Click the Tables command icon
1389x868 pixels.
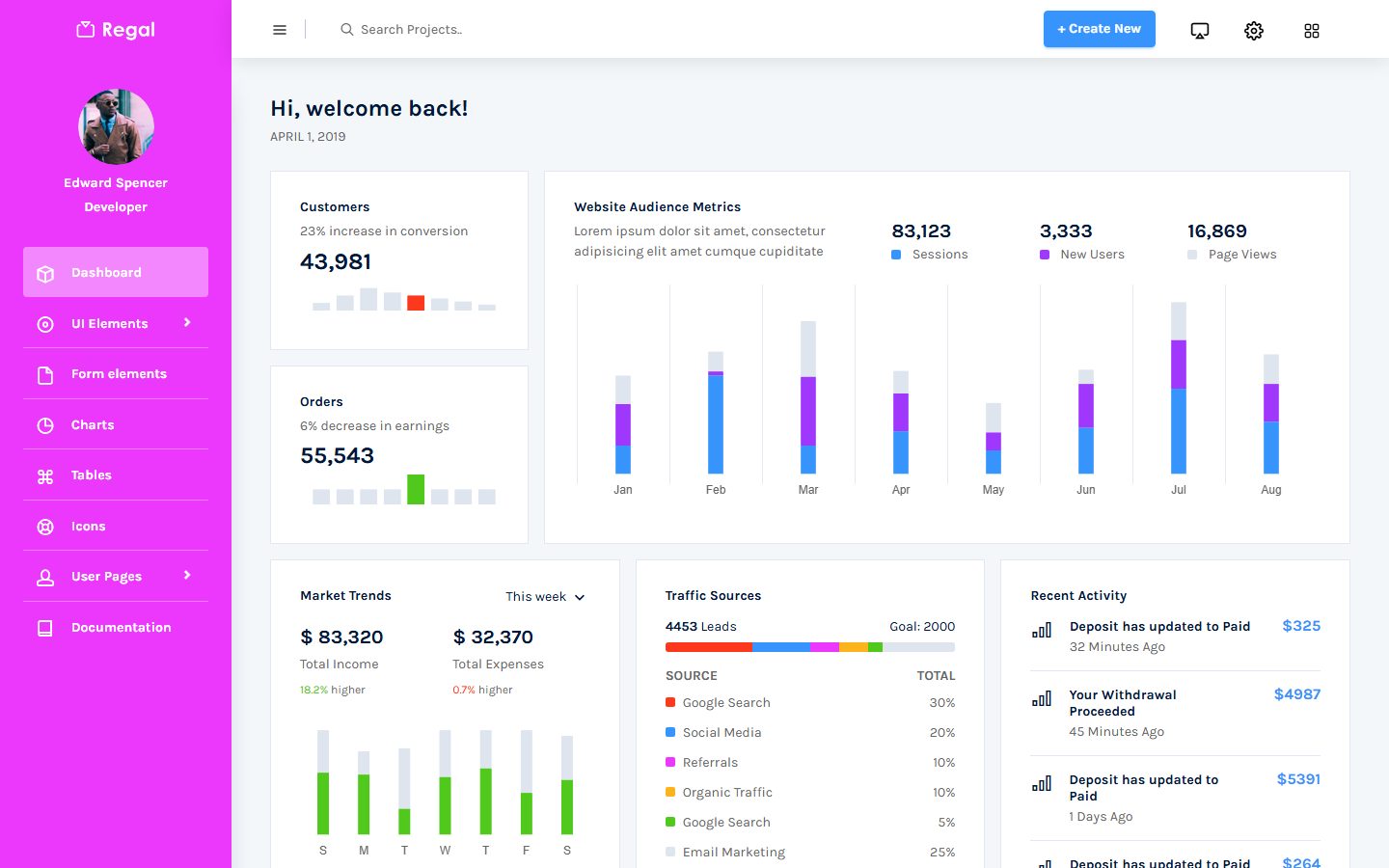[45, 475]
